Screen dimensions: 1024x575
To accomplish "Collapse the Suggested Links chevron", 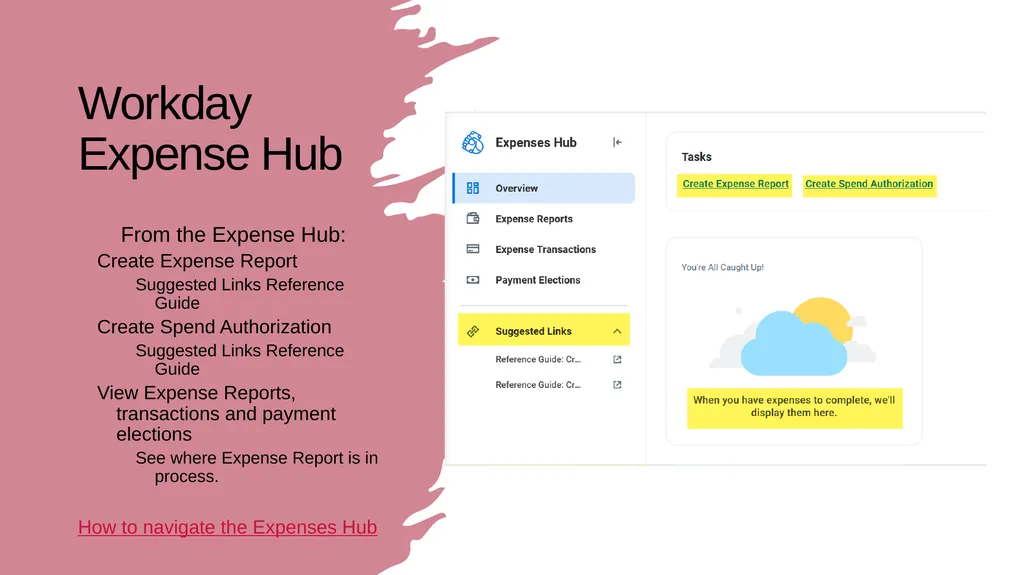I will point(617,331).
